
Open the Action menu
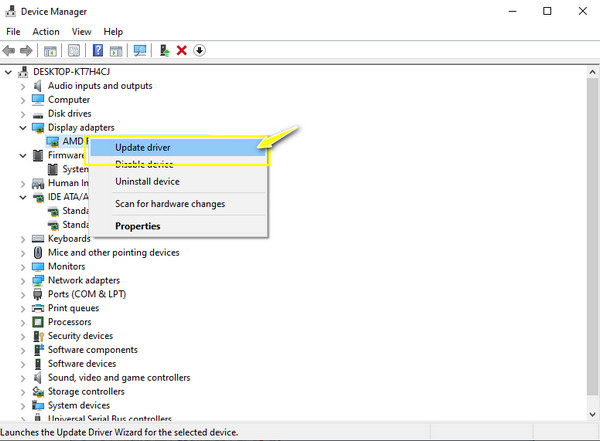click(46, 32)
